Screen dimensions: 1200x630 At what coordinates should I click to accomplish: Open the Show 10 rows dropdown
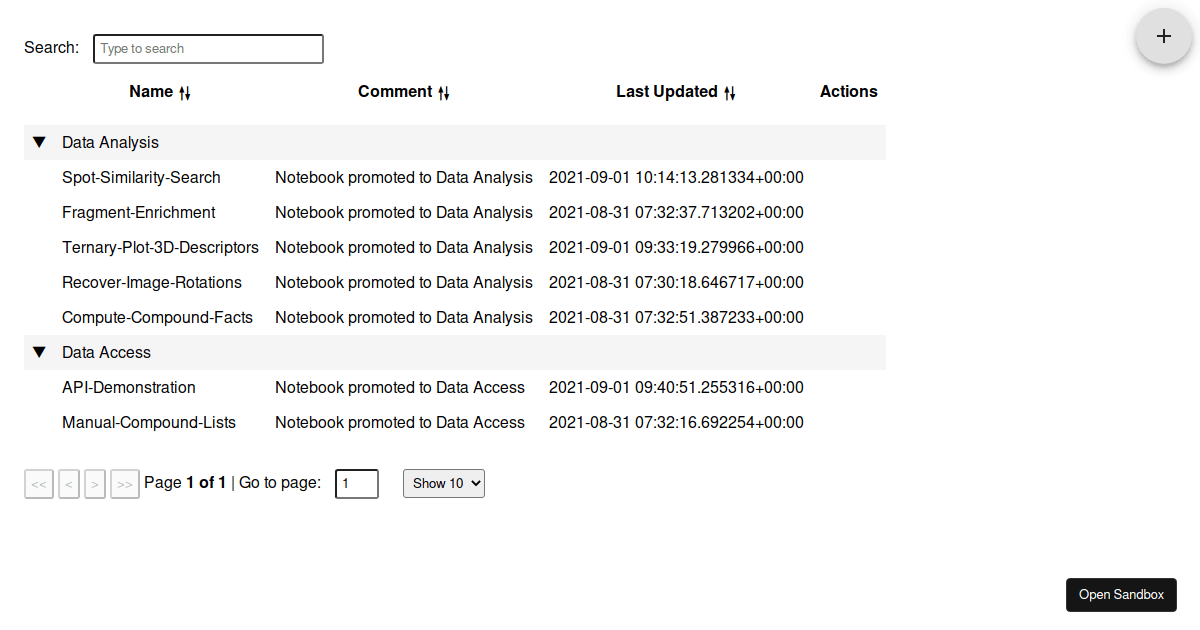pyautogui.click(x=444, y=483)
